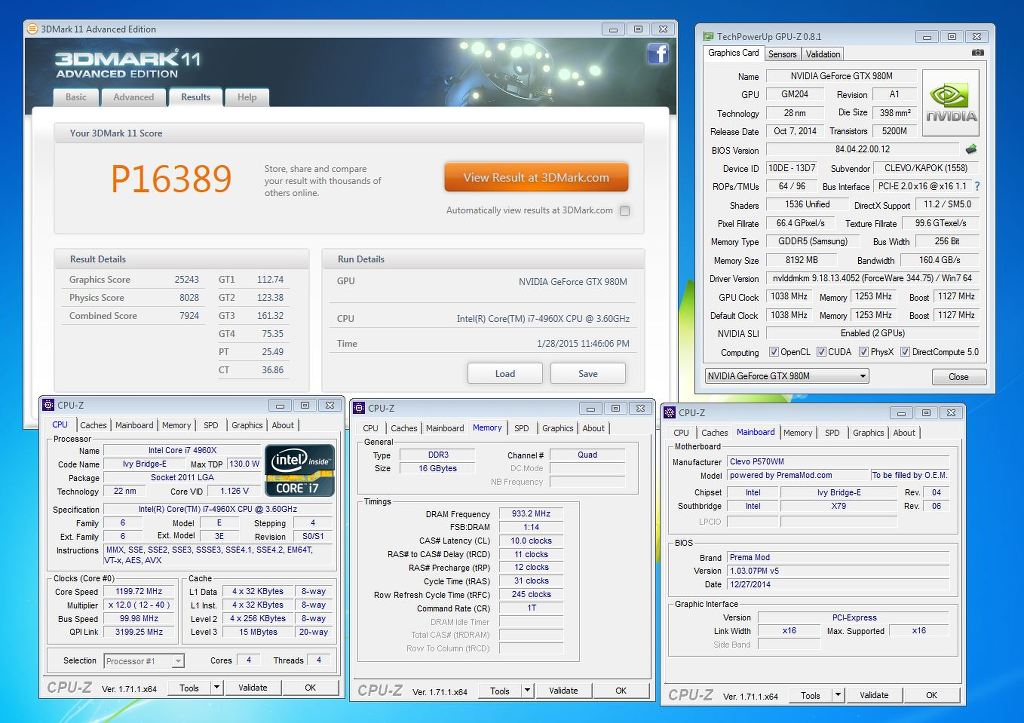Click Validate in CPU-Z Mainboard window
This screenshot has height=723, width=1024.
[x=874, y=695]
